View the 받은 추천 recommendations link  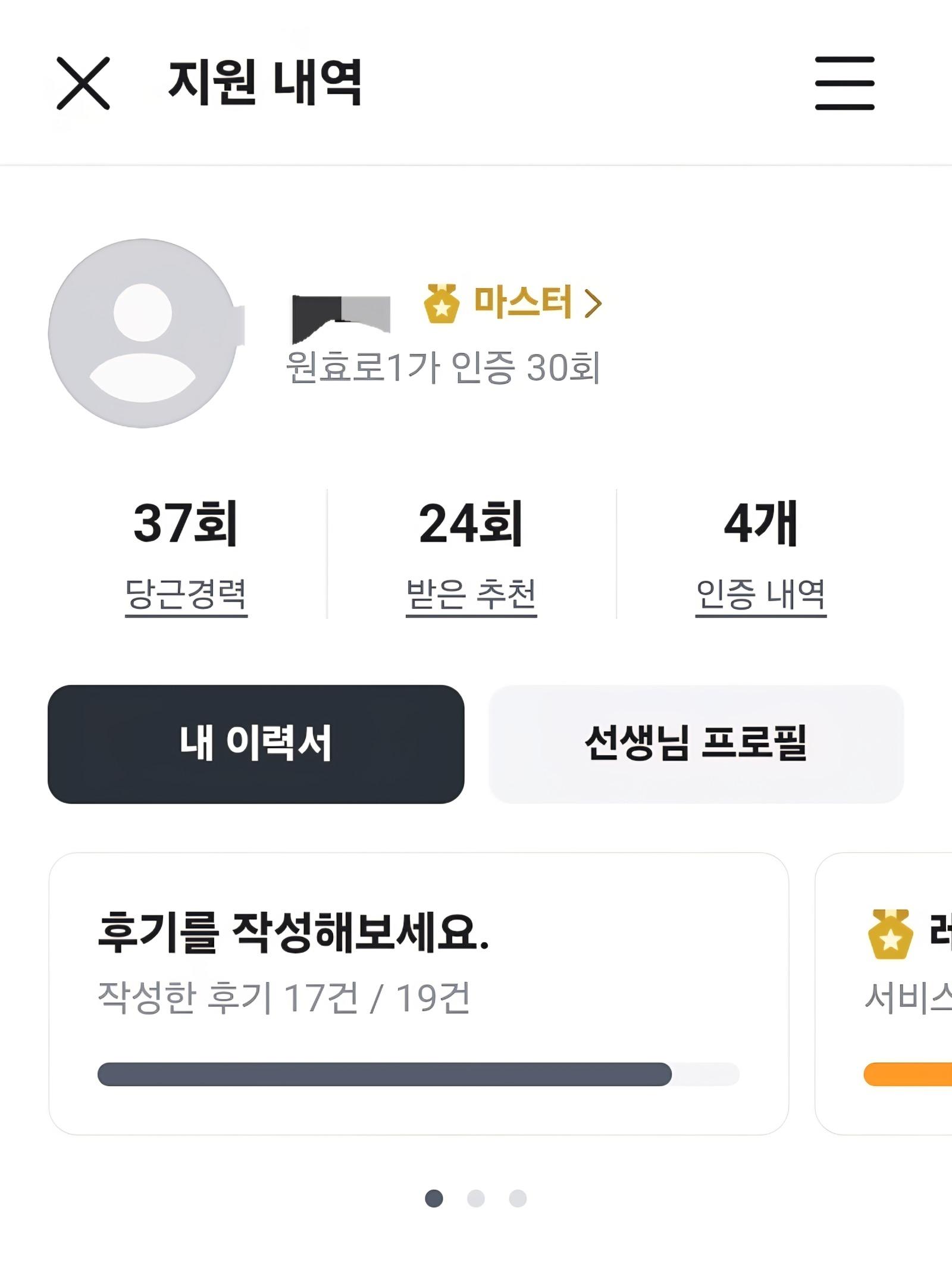(471, 595)
